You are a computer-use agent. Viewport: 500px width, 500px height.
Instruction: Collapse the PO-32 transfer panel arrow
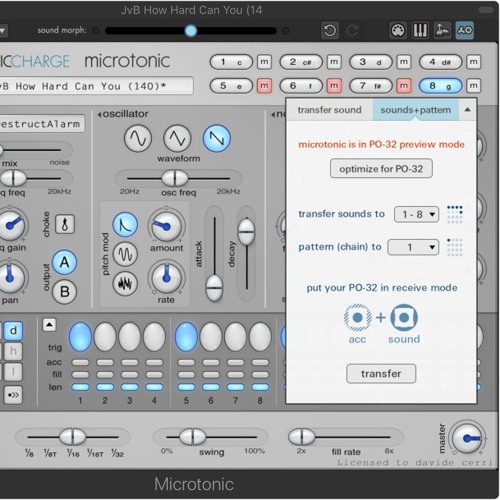467,109
